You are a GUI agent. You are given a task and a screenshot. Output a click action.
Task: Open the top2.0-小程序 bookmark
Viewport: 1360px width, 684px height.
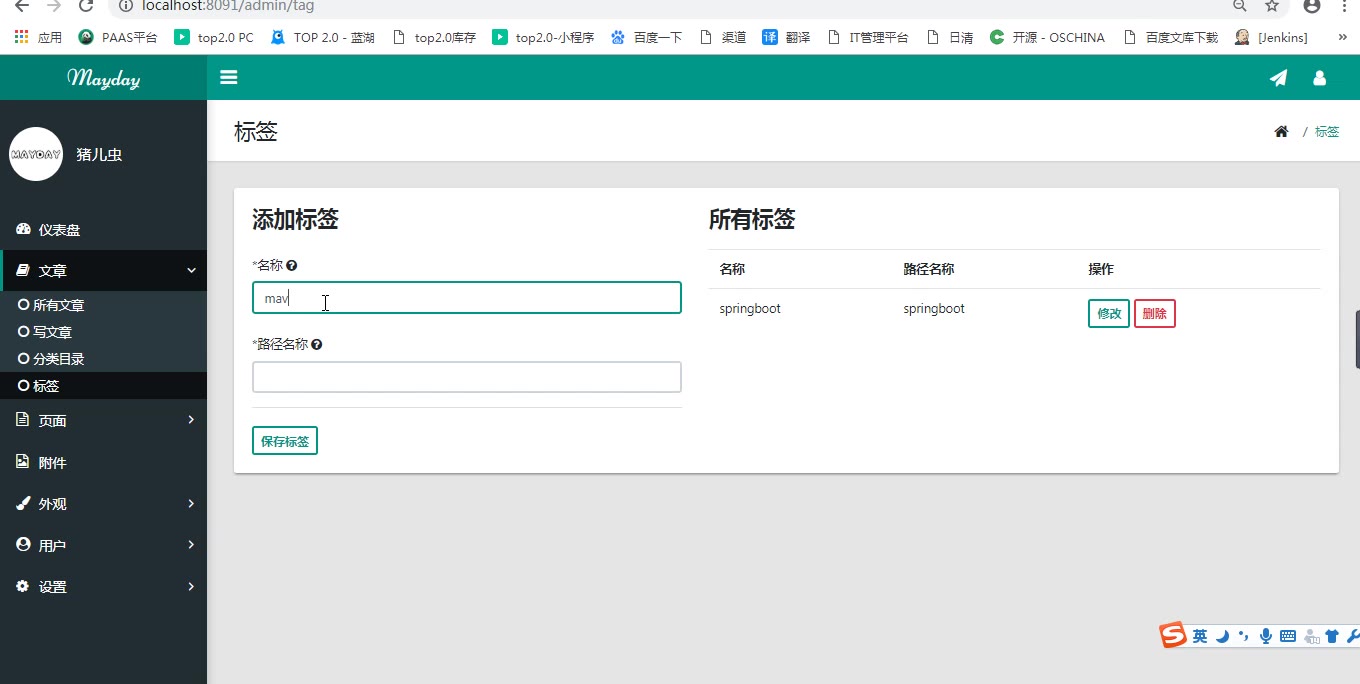coord(543,37)
